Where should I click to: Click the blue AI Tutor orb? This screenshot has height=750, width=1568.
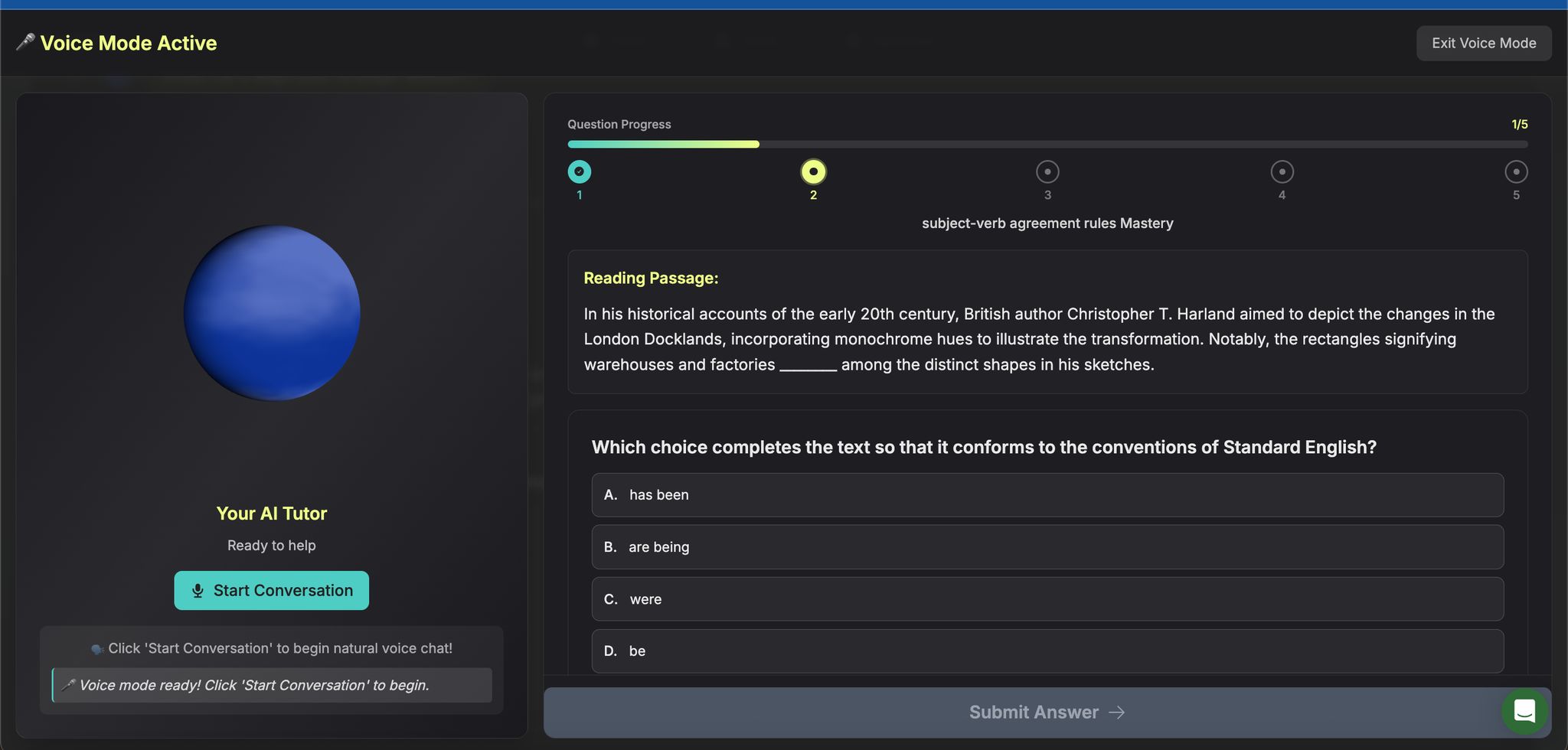pyautogui.click(x=272, y=313)
